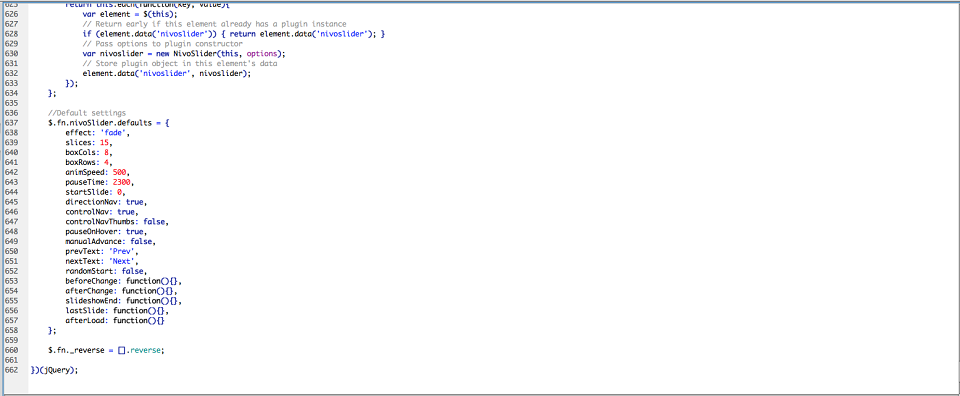
Task: Click line number 637 in gutter
Action: 10,122
